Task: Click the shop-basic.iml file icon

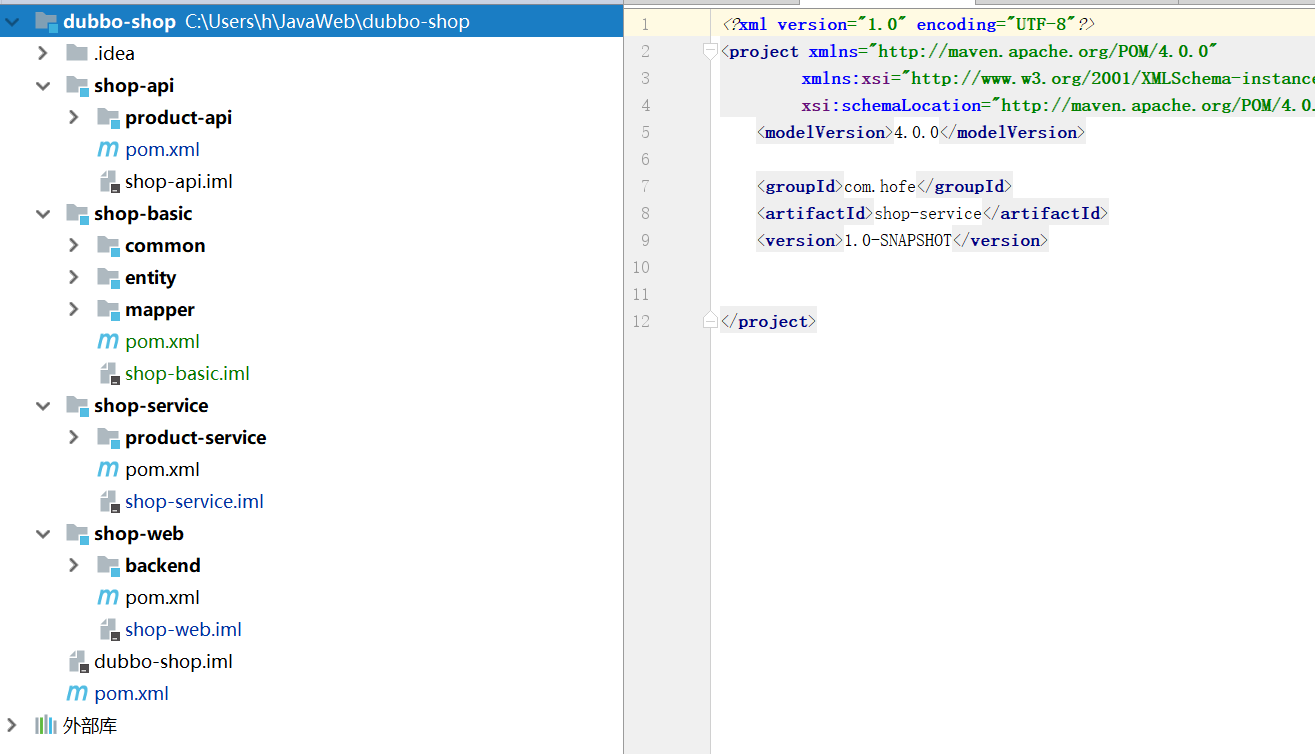Action: (x=109, y=374)
